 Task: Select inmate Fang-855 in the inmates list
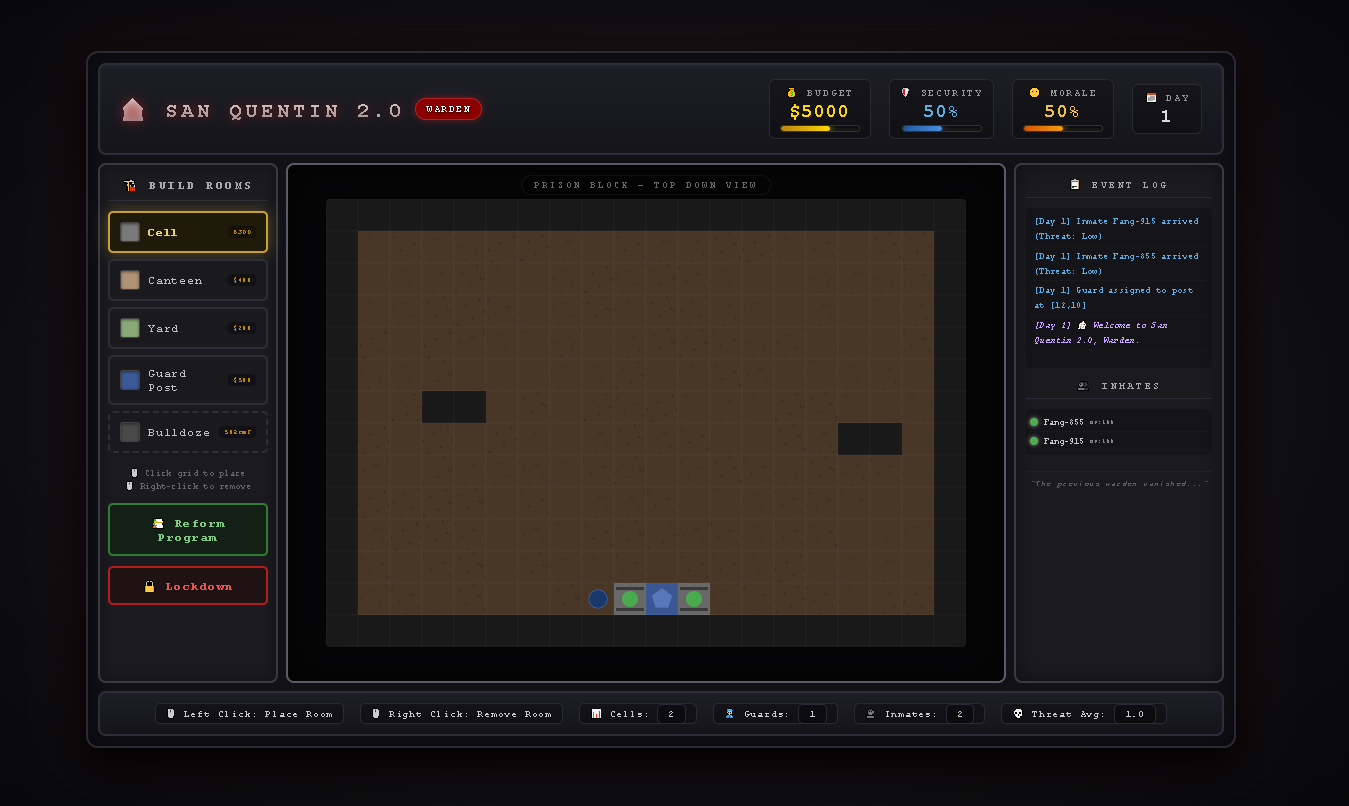tap(1119, 422)
